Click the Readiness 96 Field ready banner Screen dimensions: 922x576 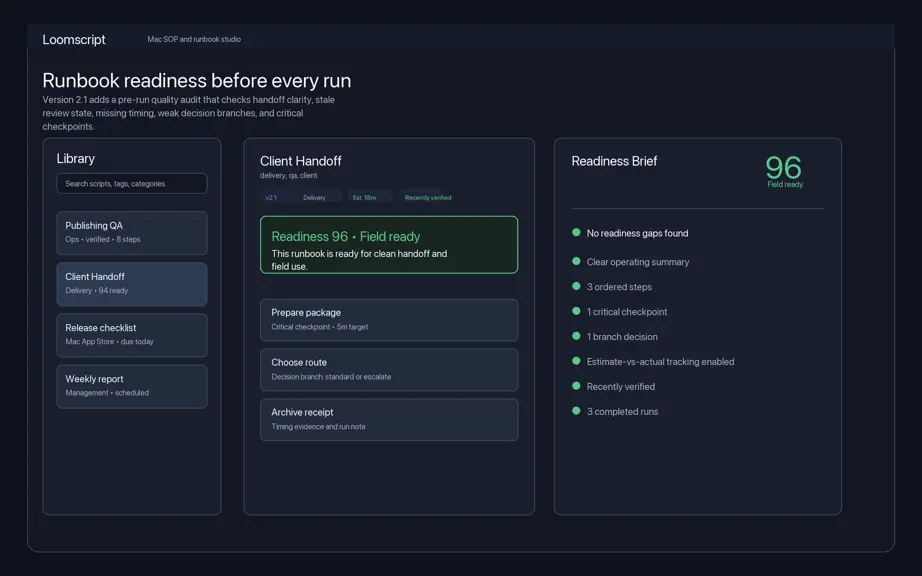(389, 245)
